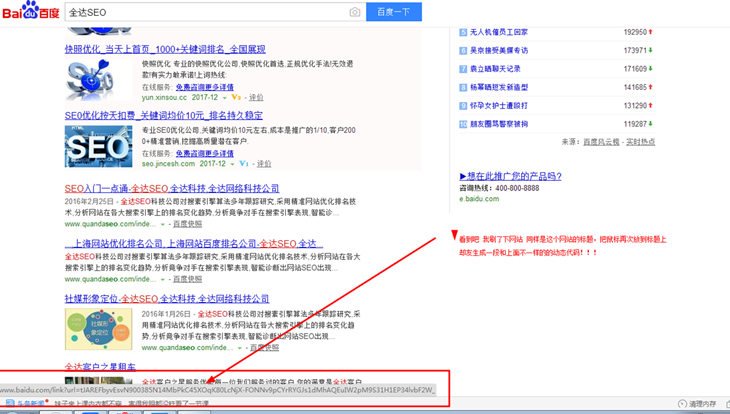The height and width of the screenshot is (414, 730).
Task: Click 免费咨询更多详情 under yun.xinsou.cc result
Action: click(x=204, y=87)
